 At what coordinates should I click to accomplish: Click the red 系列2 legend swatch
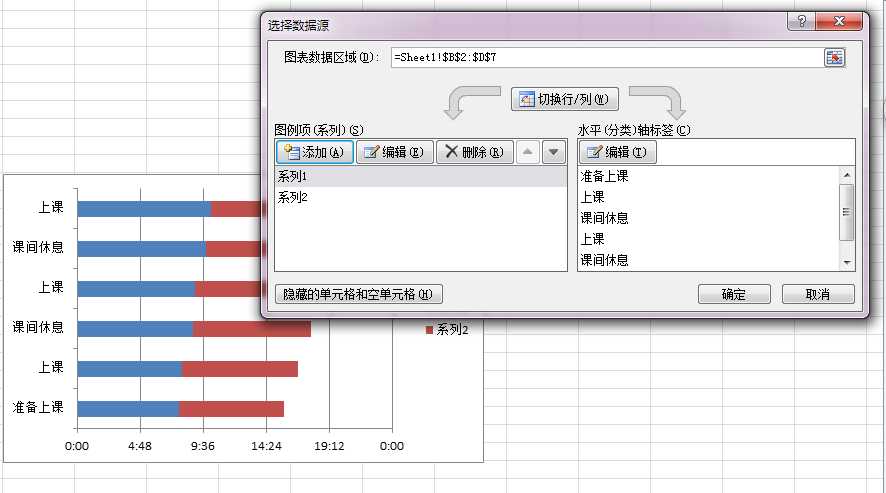[x=429, y=330]
